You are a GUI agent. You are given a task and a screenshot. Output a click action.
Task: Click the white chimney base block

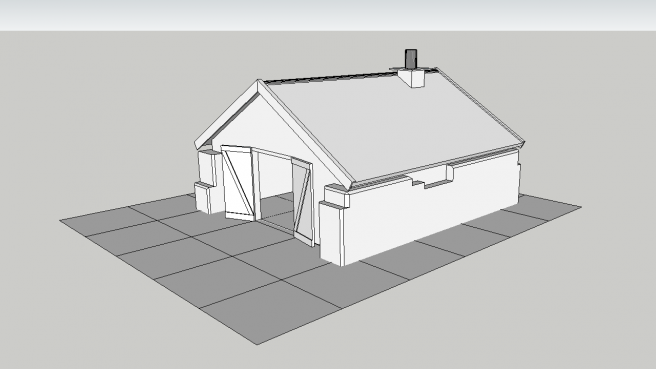(x=412, y=78)
